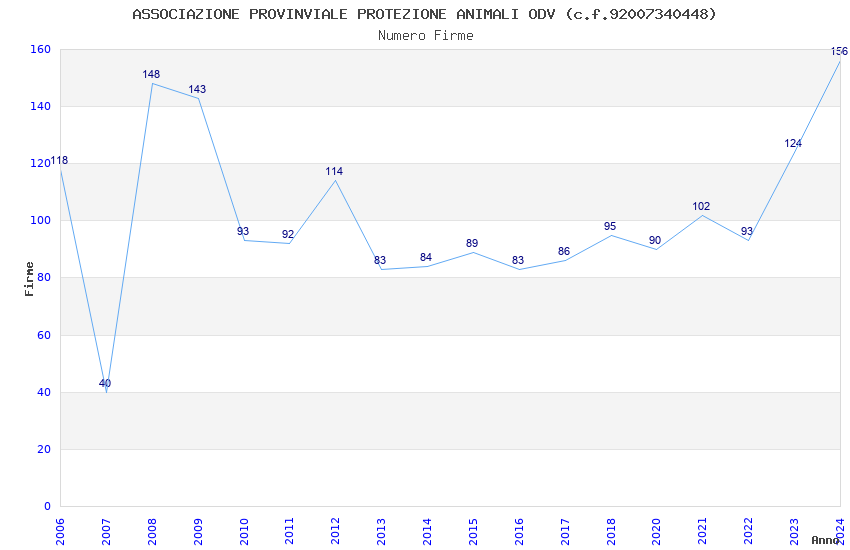Click the x-axis year label 2023

point(794,531)
